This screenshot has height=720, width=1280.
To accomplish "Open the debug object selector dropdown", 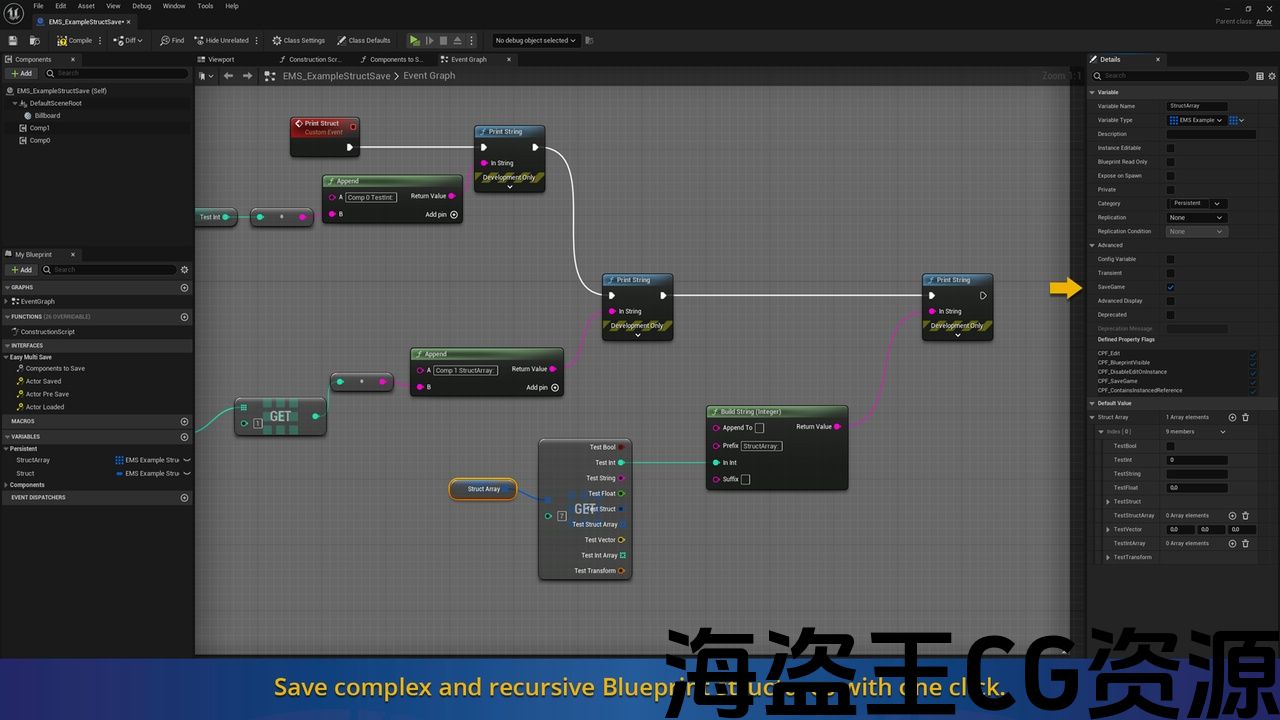I will [x=535, y=41].
